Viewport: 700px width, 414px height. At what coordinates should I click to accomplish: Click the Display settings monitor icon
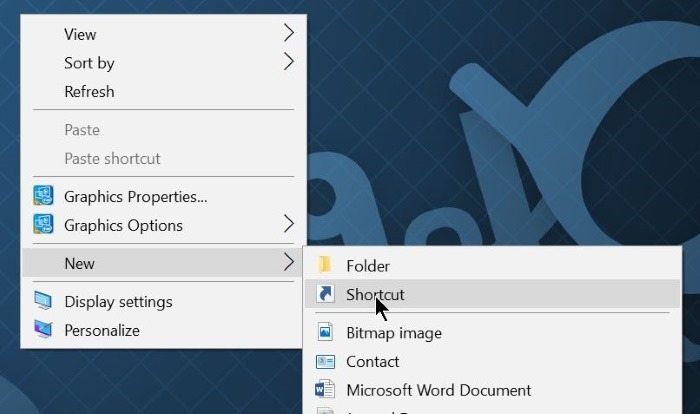(x=44, y=301)
